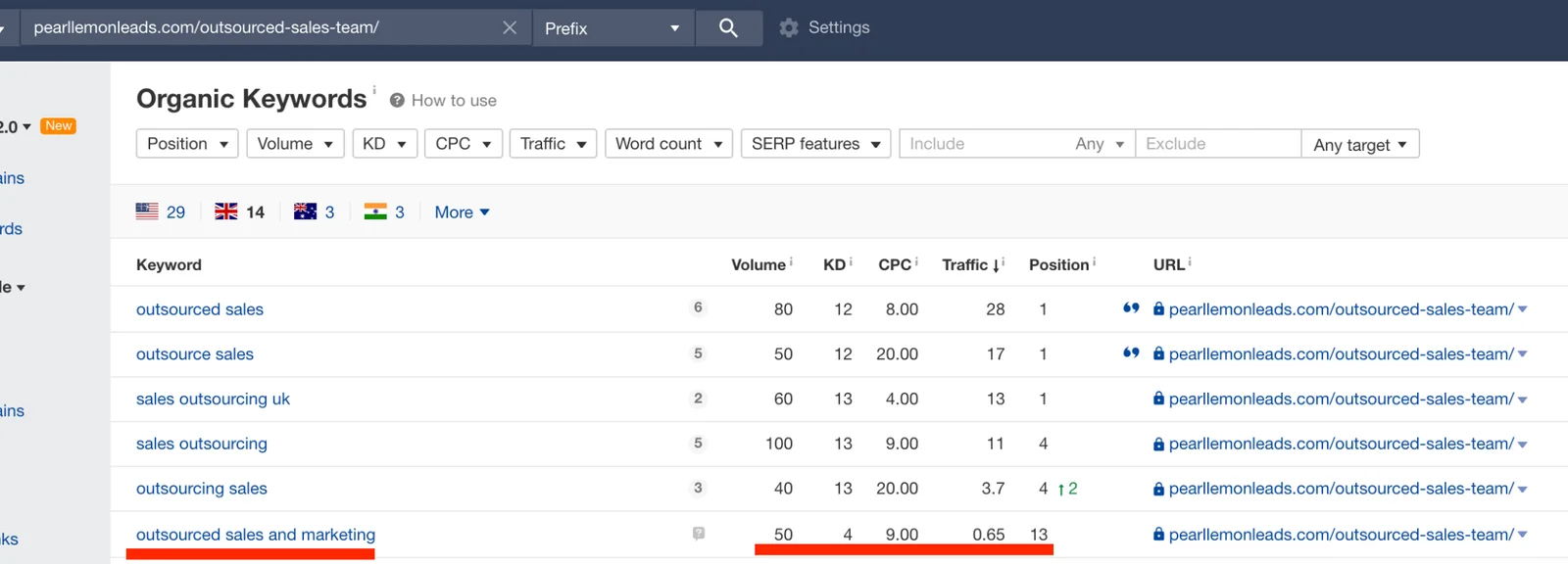Click info icon beside Organic Keywords title
The height and width of the screenshot is (564, 1568).
[374, 90]
